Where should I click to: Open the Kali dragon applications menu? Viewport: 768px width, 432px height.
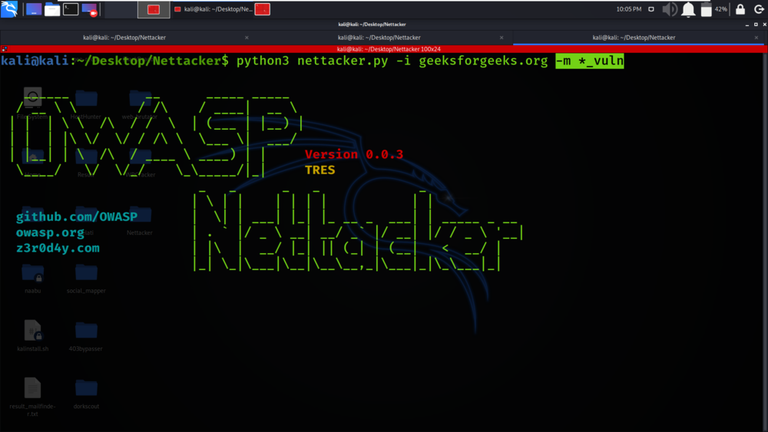click(x=9, y=9)
